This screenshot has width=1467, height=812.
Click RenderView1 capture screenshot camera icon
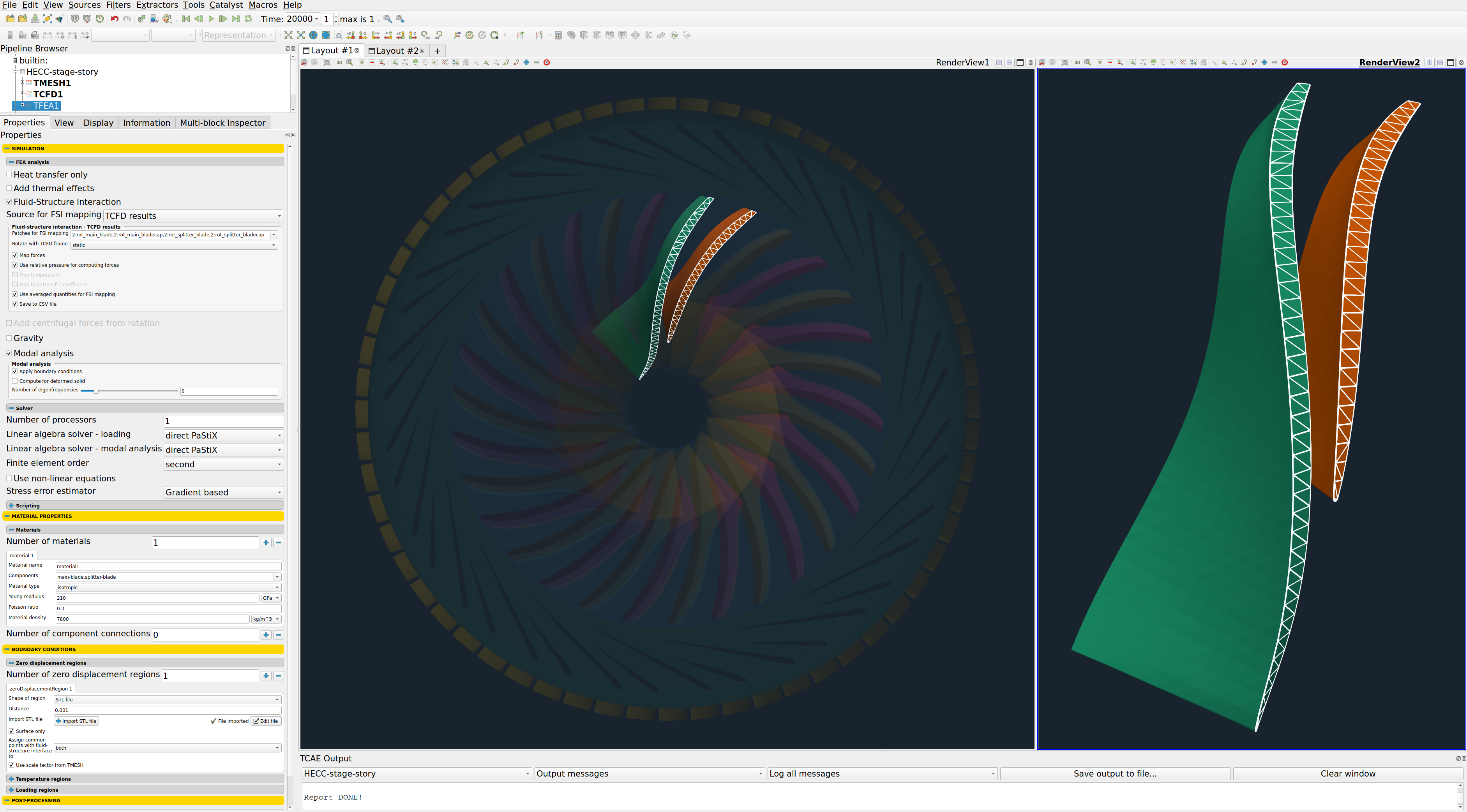point(327,63)
